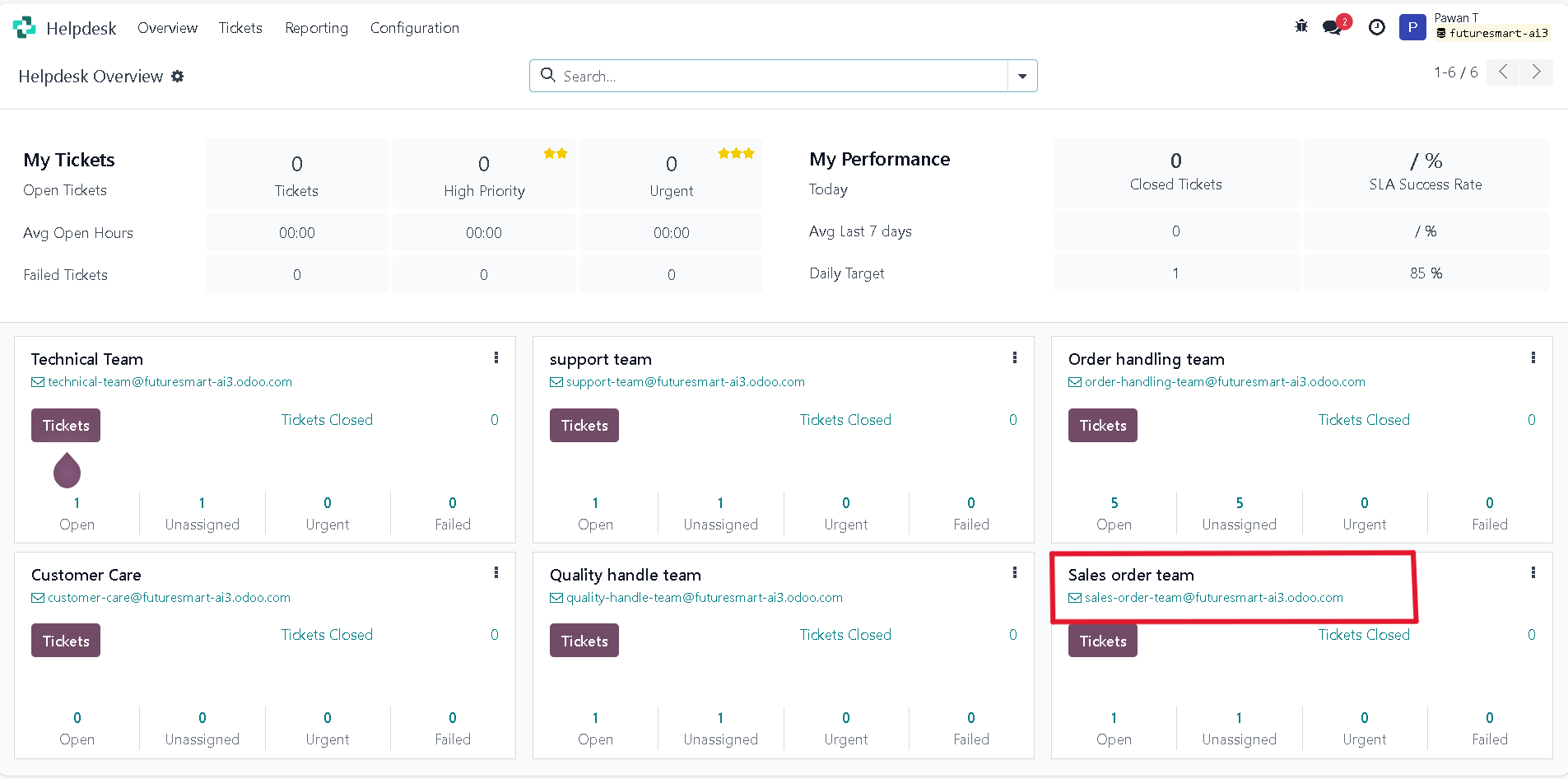Go to previous page arrow
The height and width of the screenshot is (779, 1568).
coord(1503,72)
